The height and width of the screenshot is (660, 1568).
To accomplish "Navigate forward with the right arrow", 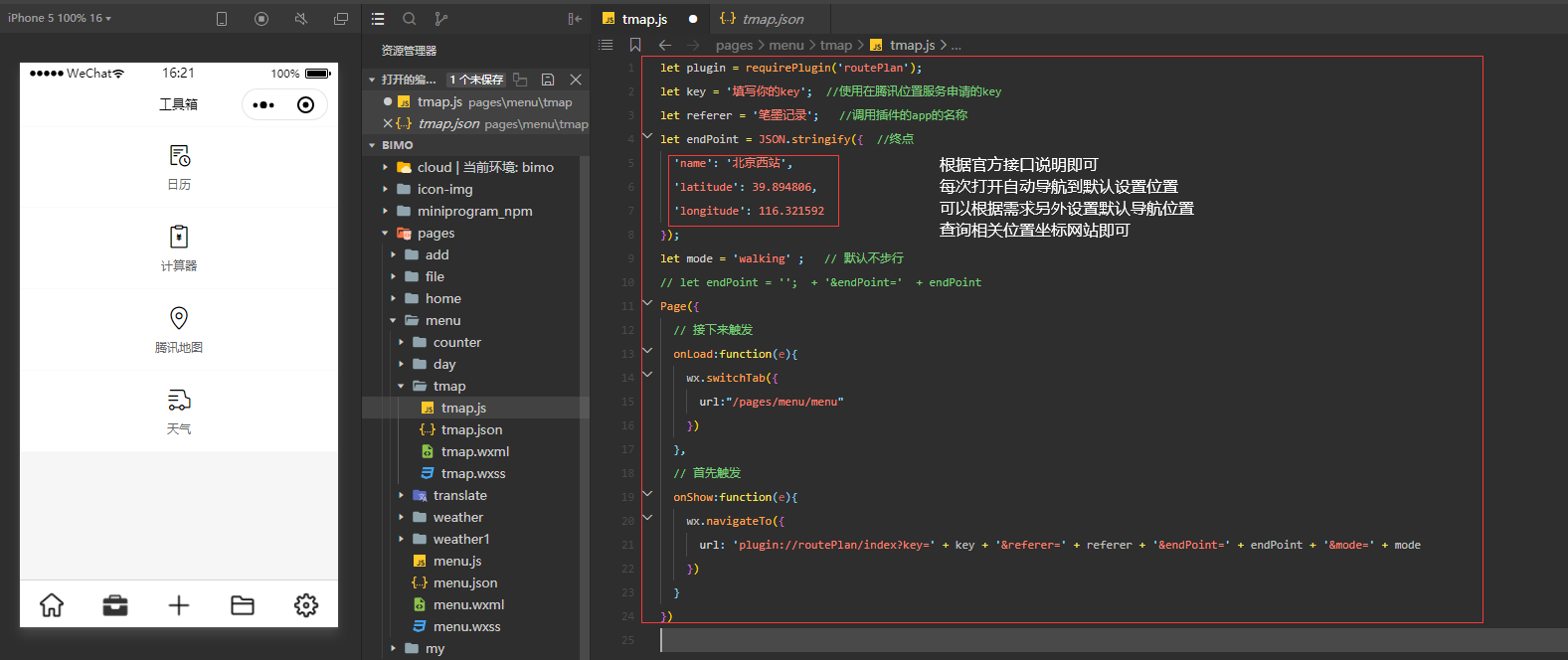I will click(x=693, y=45).
